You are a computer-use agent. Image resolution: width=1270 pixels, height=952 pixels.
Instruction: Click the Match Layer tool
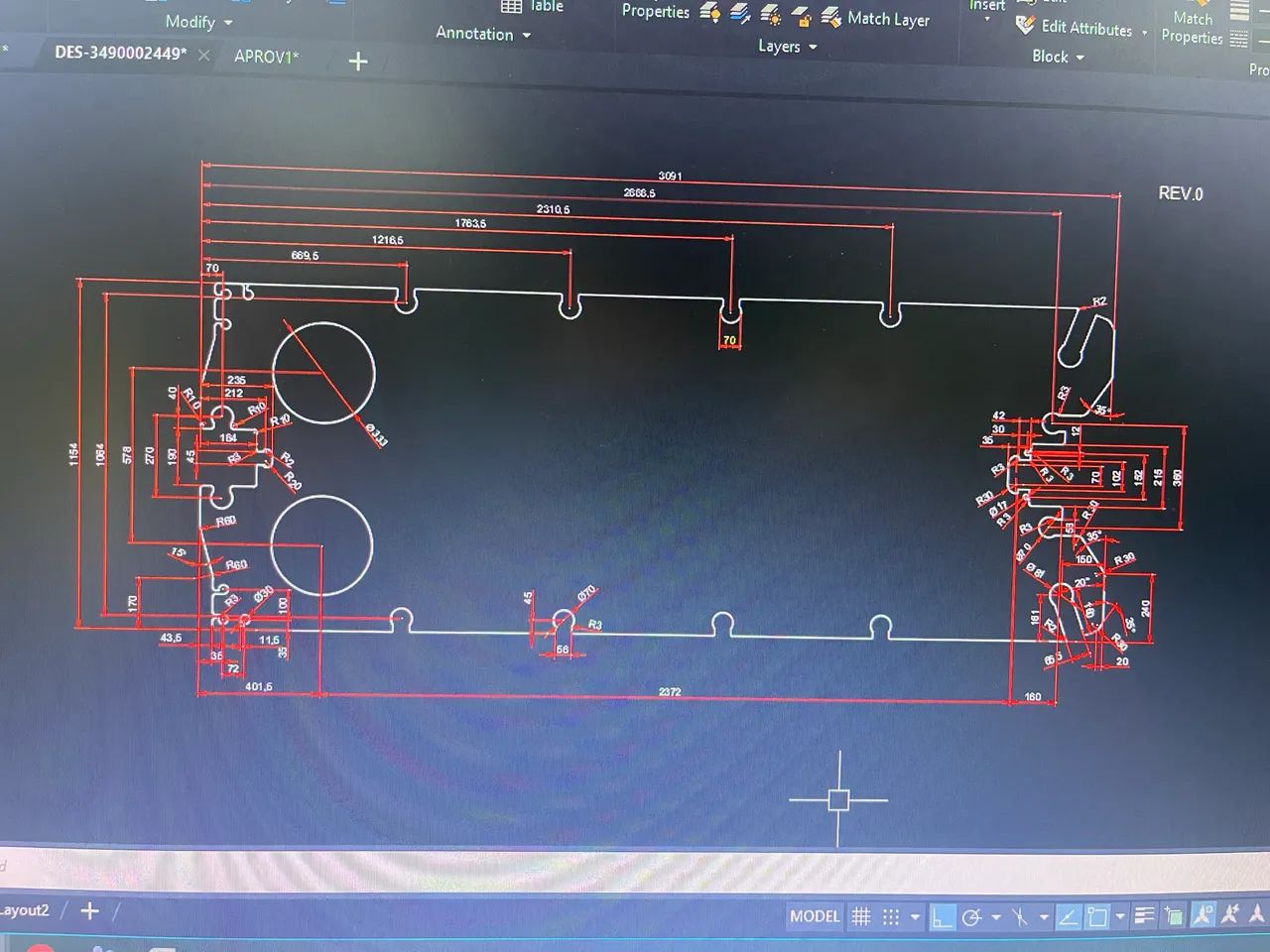(x=875, y=18)
